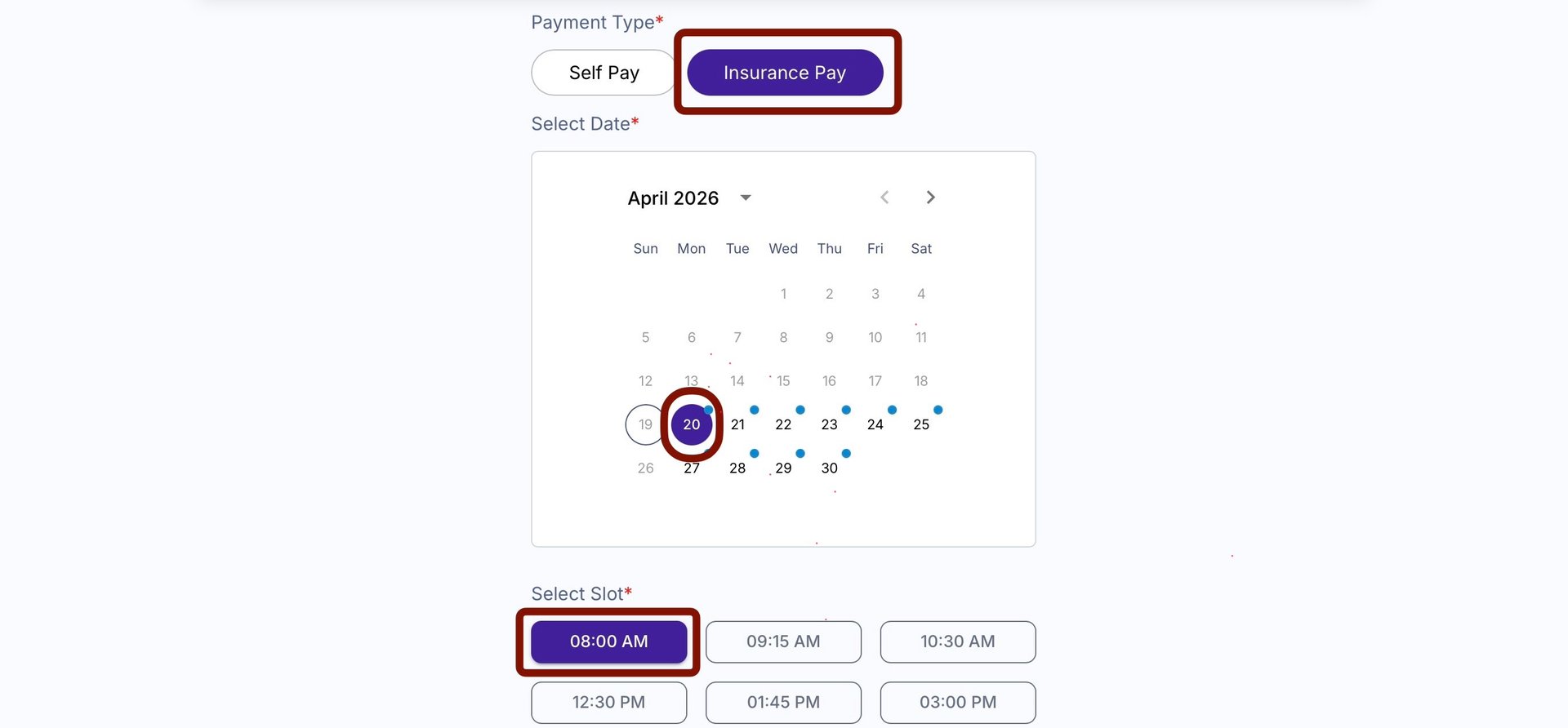The height and width of the screenshot is (728, 1568).
Task: Select April 21 on the calendar
Action: coord(737,424)
